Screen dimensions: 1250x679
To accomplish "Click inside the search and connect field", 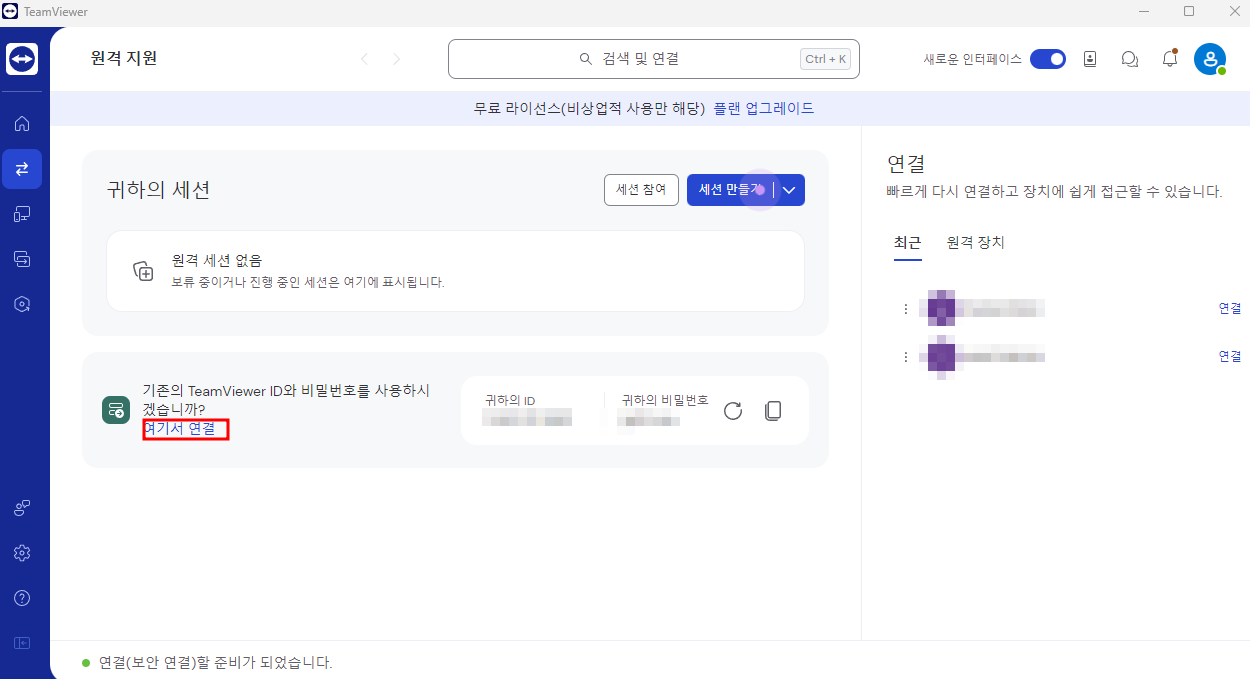I will (654, 58).
